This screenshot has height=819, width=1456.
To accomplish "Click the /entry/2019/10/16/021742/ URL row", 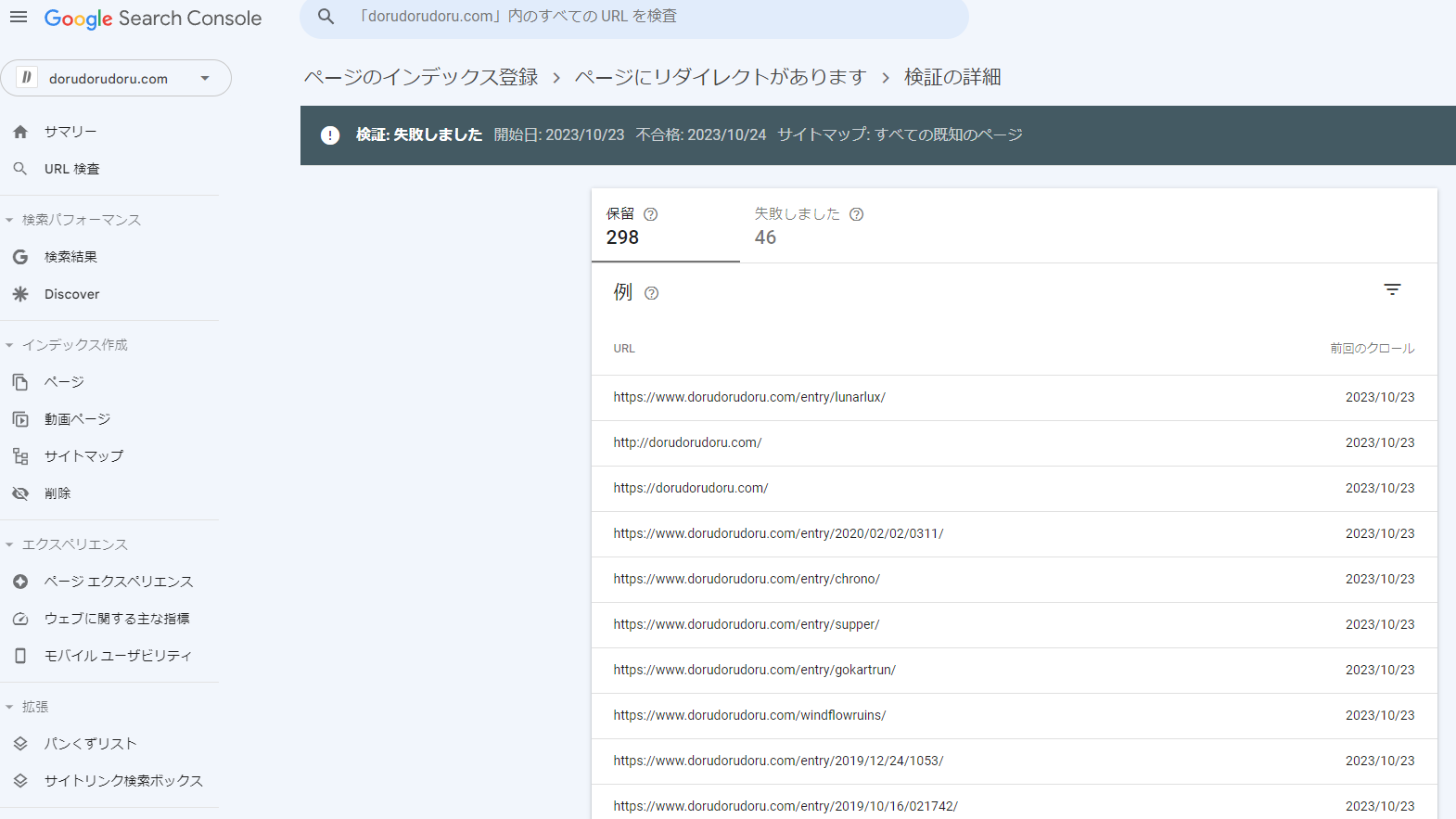I will 1015,802.
